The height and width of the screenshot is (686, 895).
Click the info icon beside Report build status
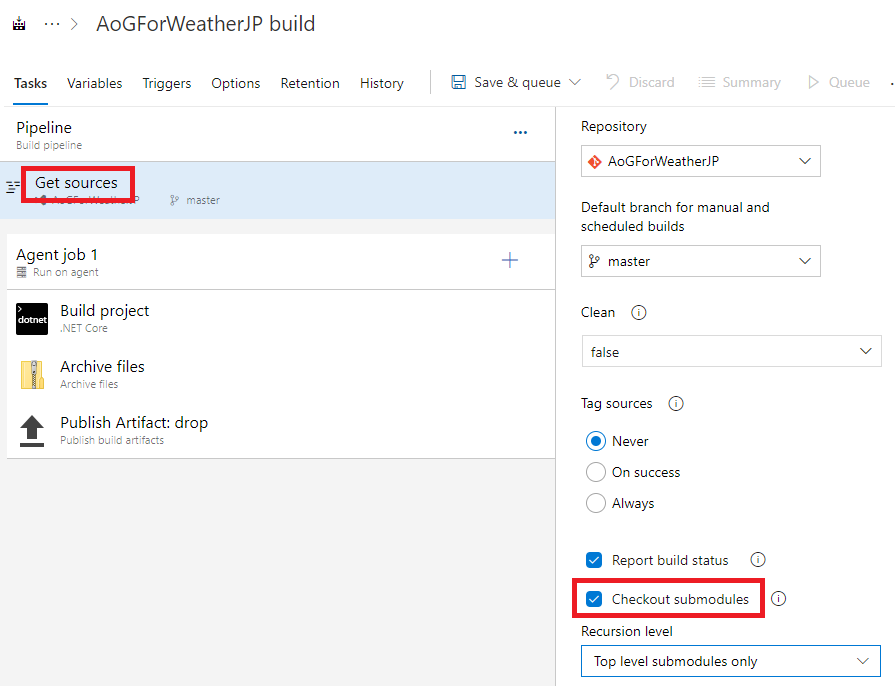coord(757,560)
